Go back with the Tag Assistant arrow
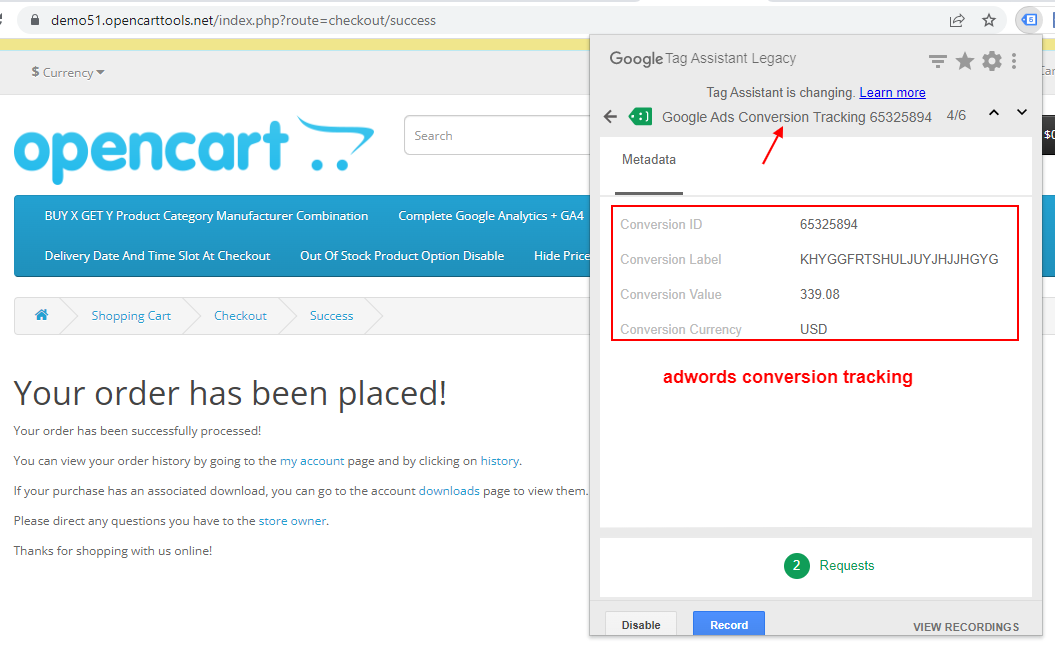This screenshot has width=1055, height=668. pos(610,117)
